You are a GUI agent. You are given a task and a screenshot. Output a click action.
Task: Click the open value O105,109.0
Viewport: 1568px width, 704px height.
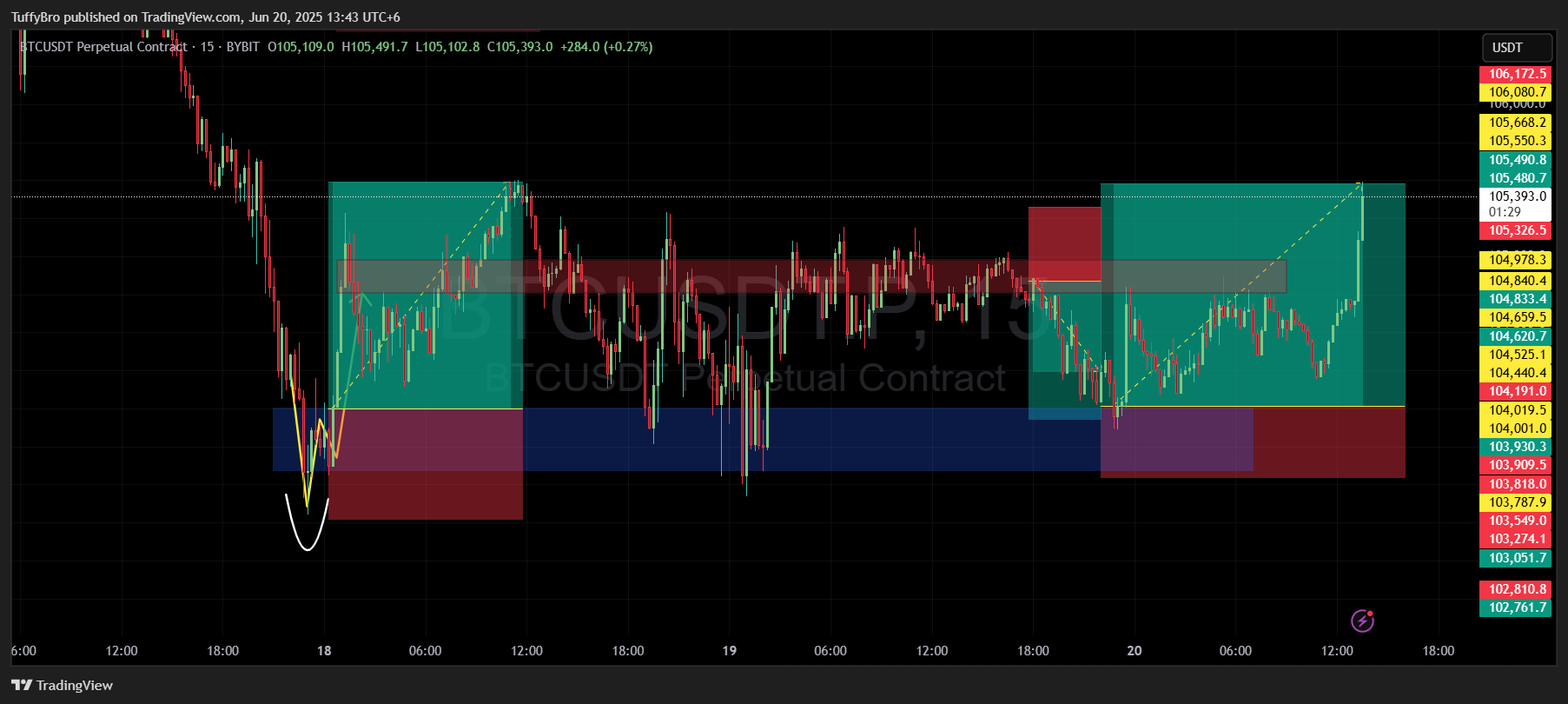pos(301,47)
